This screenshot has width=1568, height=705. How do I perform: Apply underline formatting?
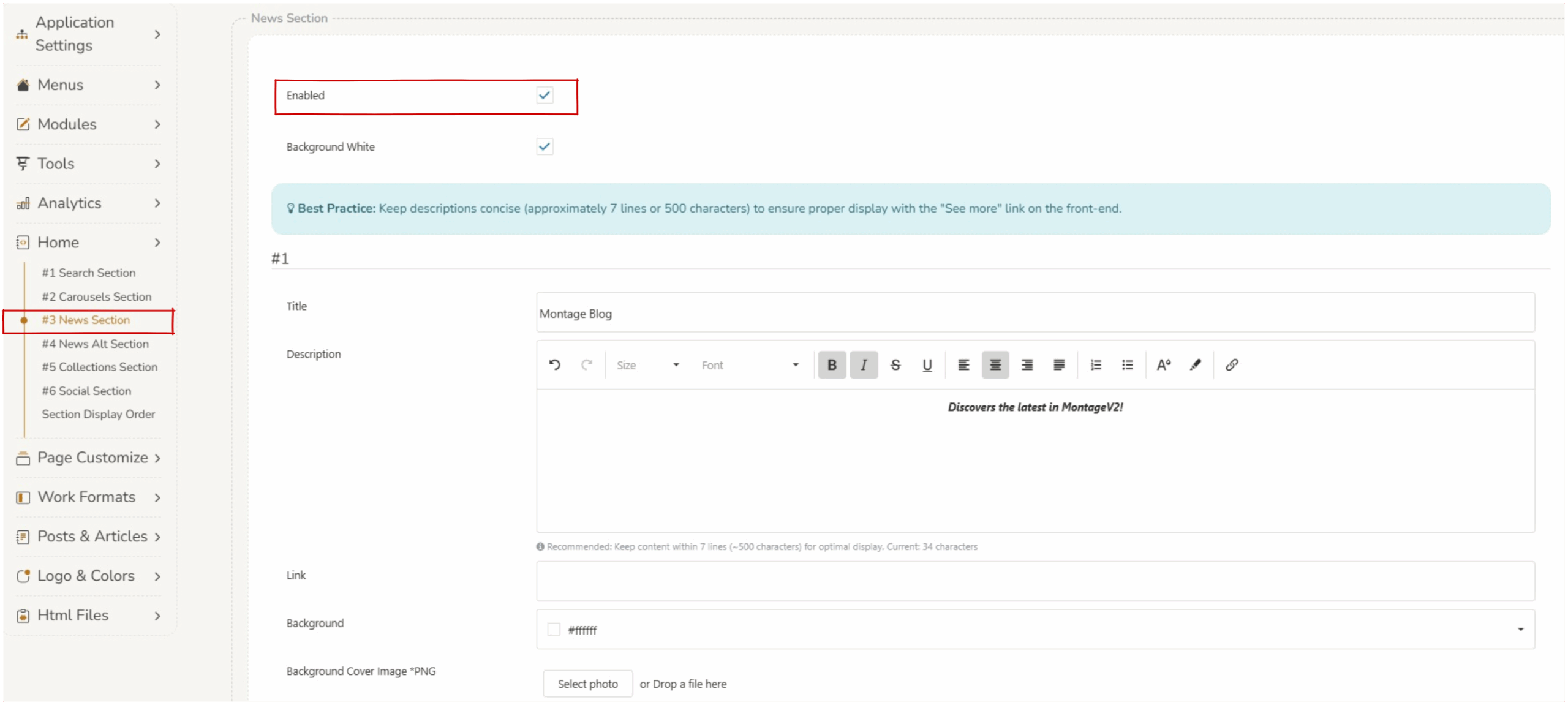(927, 365)
